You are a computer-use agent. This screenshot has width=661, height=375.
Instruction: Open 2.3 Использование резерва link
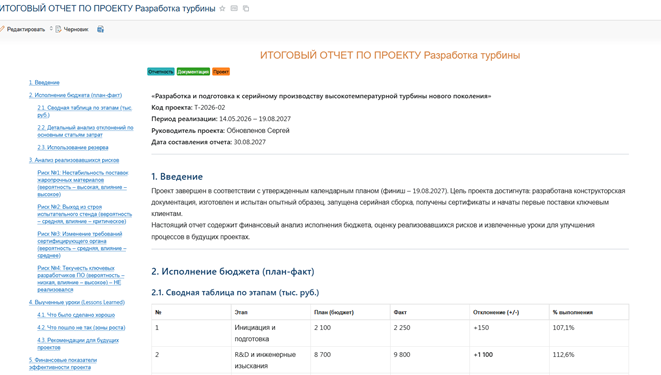click(x=73, y=147)
